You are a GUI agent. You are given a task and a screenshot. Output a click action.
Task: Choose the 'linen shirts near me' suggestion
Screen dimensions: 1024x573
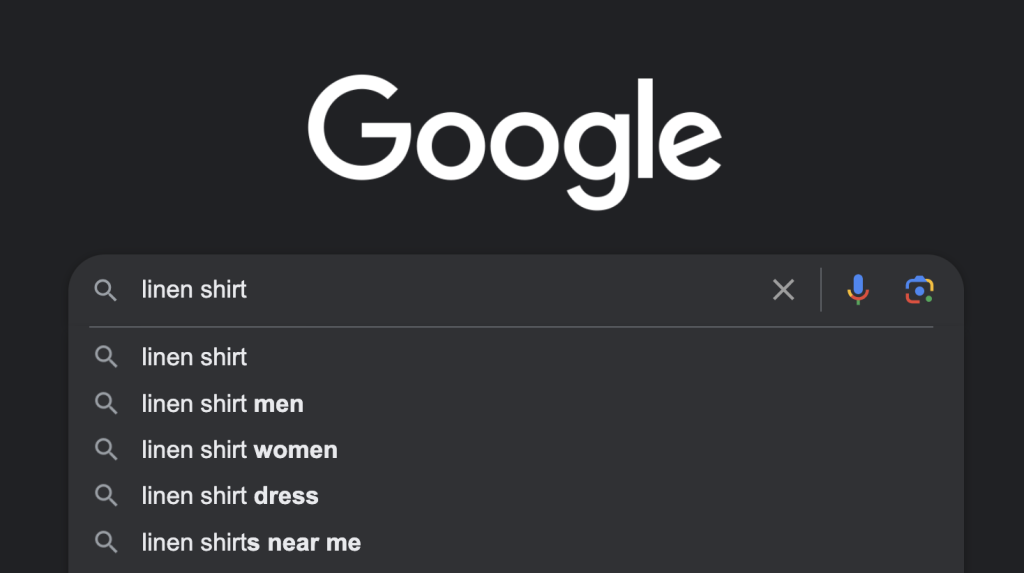click(x=516, y=542)
